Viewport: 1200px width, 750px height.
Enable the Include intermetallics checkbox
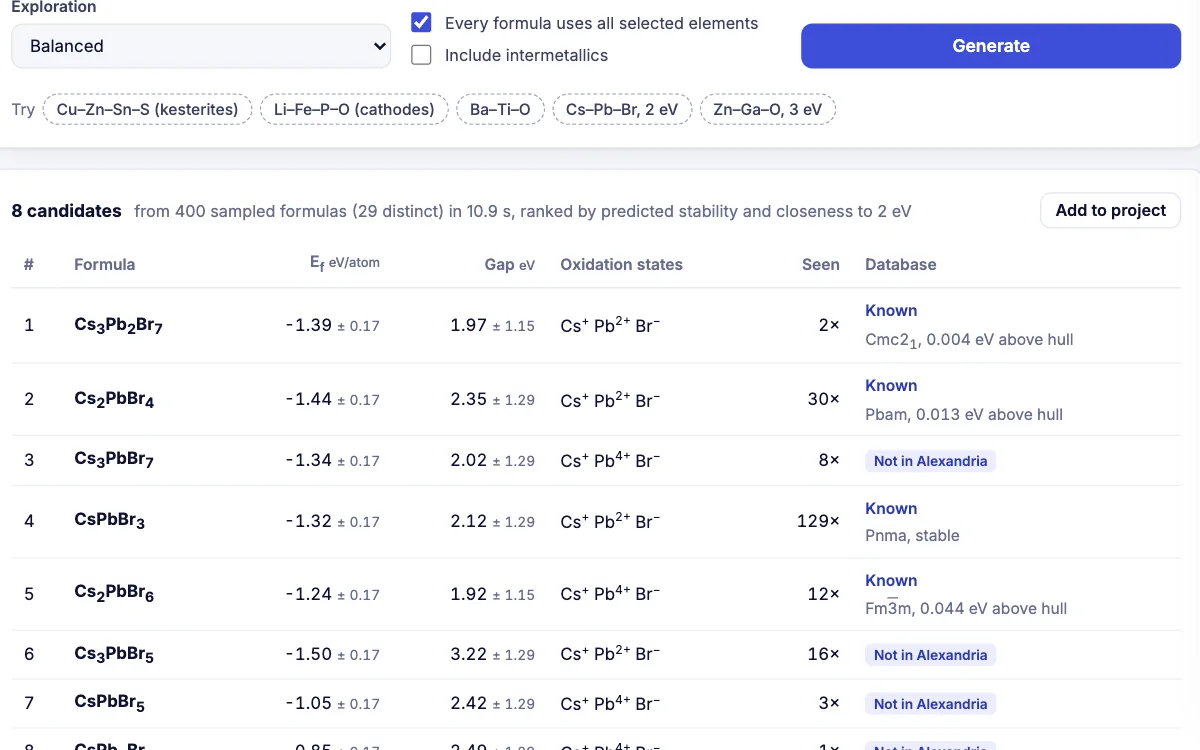[422, 55]
